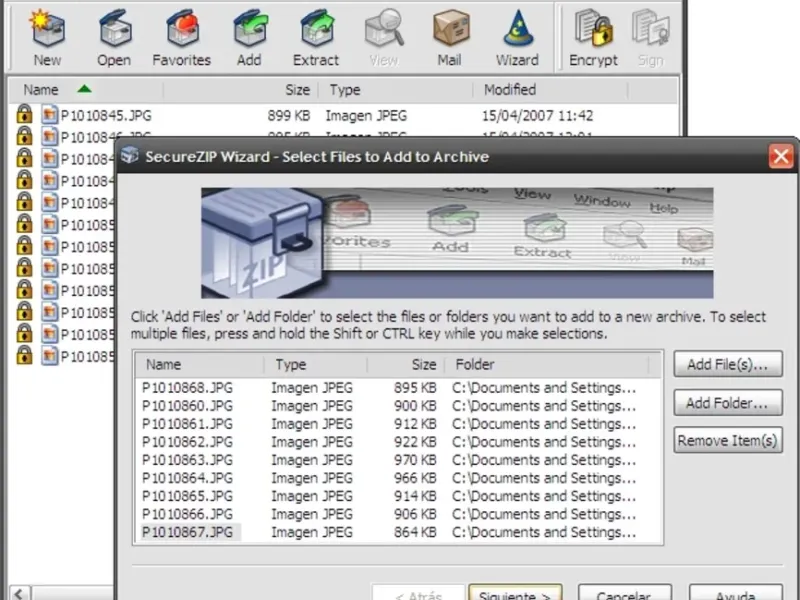Click the lock icon beside P1010845.JPG

tap(24, 114)
